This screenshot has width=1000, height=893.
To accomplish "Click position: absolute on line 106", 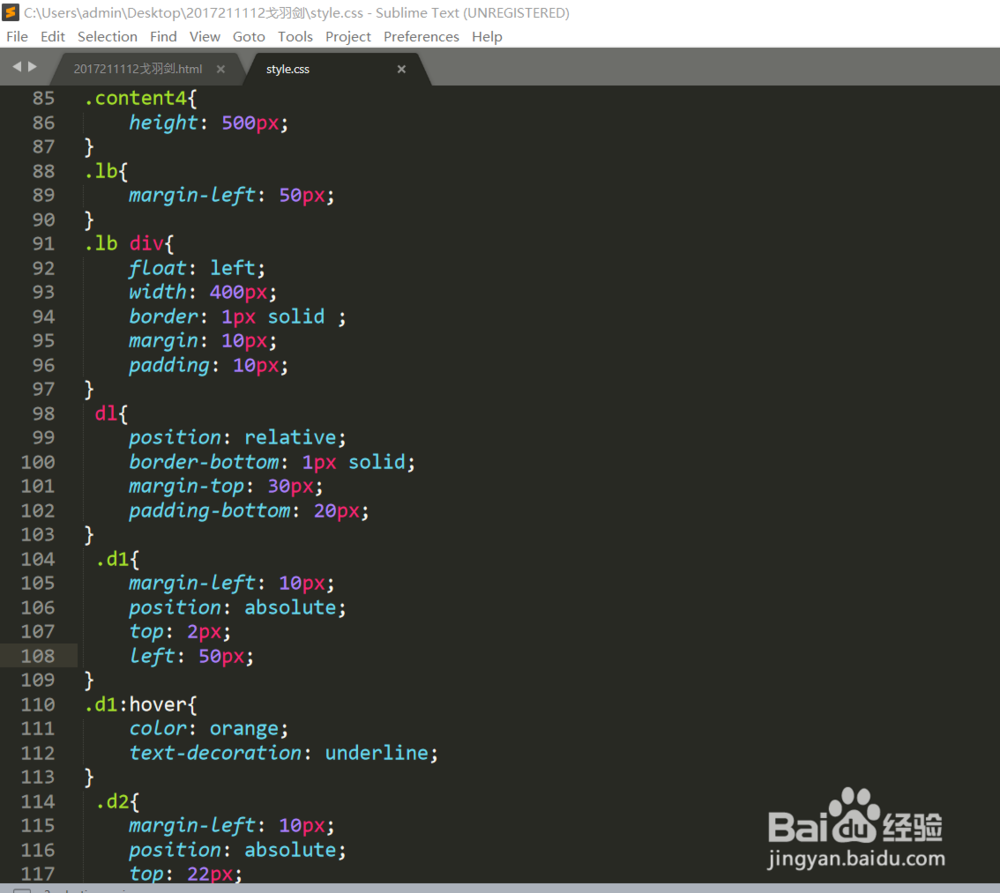I will pyautogui.click(x=237, y=607).
